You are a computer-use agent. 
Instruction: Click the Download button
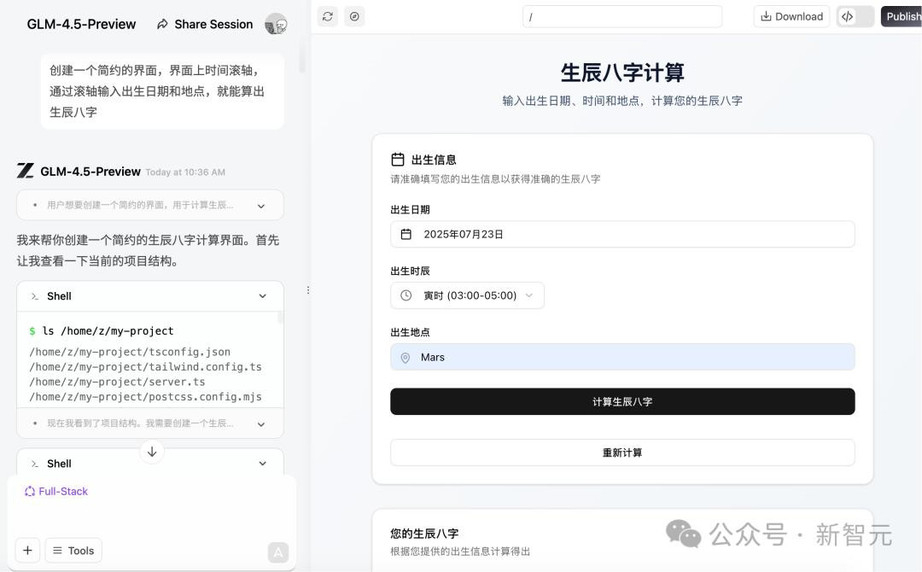[x=791, y=16]
